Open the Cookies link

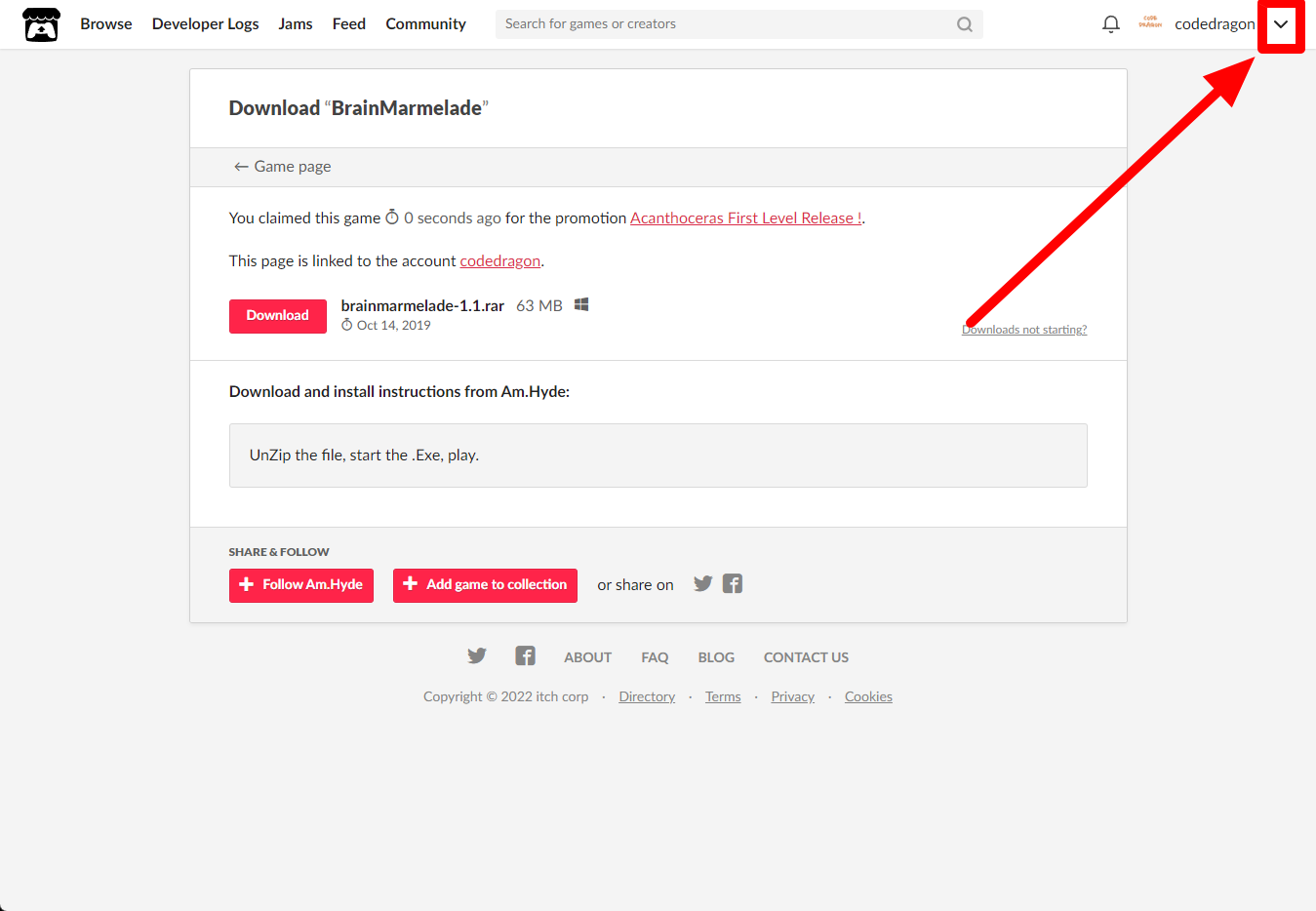(x=868, y=697)
